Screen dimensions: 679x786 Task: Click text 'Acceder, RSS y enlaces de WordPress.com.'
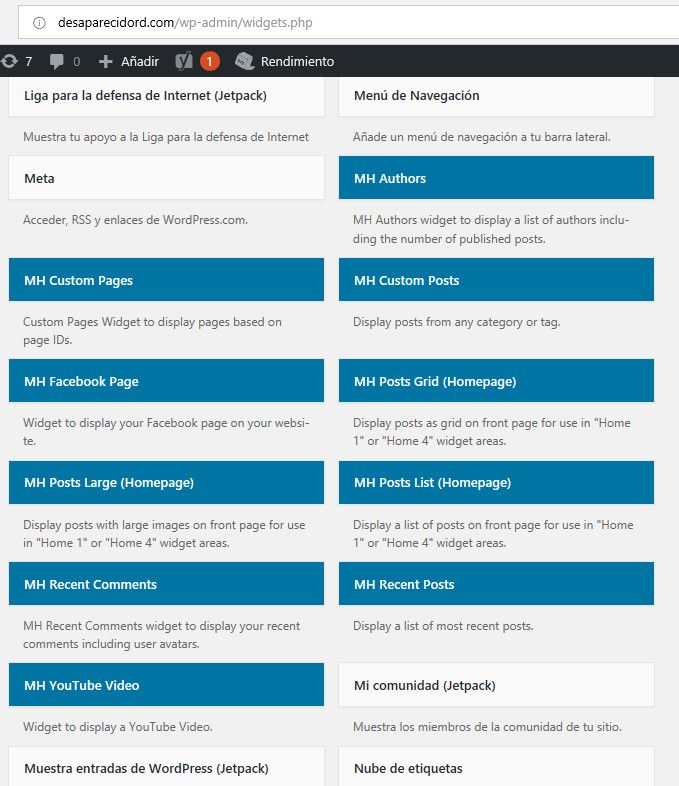tap(135, 220)
